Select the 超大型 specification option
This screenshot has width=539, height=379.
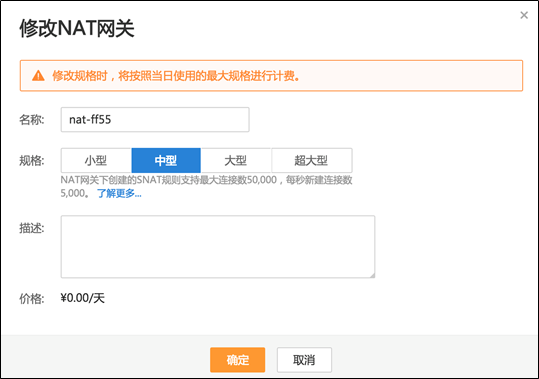point(311,160)
